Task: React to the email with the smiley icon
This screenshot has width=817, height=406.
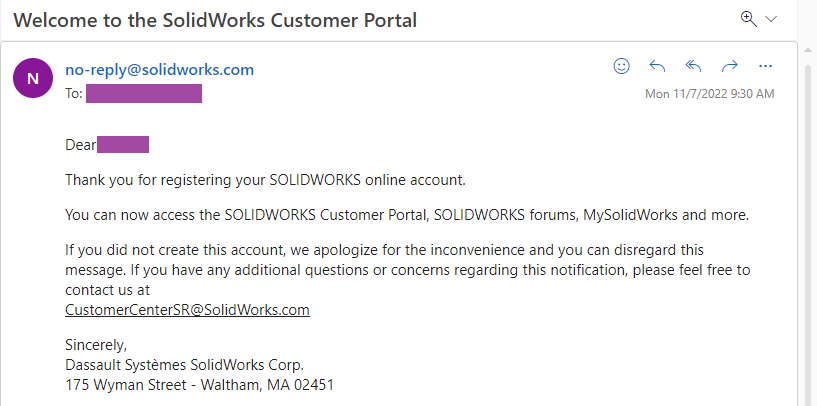Action: pyautogui.click(x=621, y=66)
